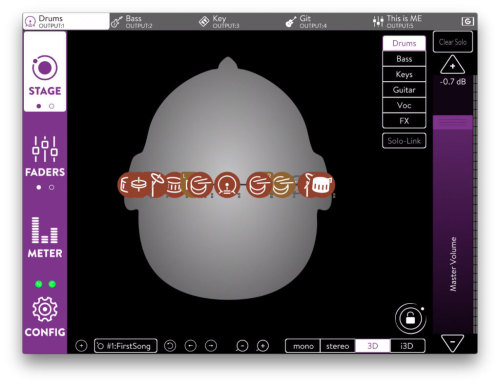Click the unlock padlock icon
The width and height of the screenshot is (500, 386).
pyautogui.click(x=410, y=319)
